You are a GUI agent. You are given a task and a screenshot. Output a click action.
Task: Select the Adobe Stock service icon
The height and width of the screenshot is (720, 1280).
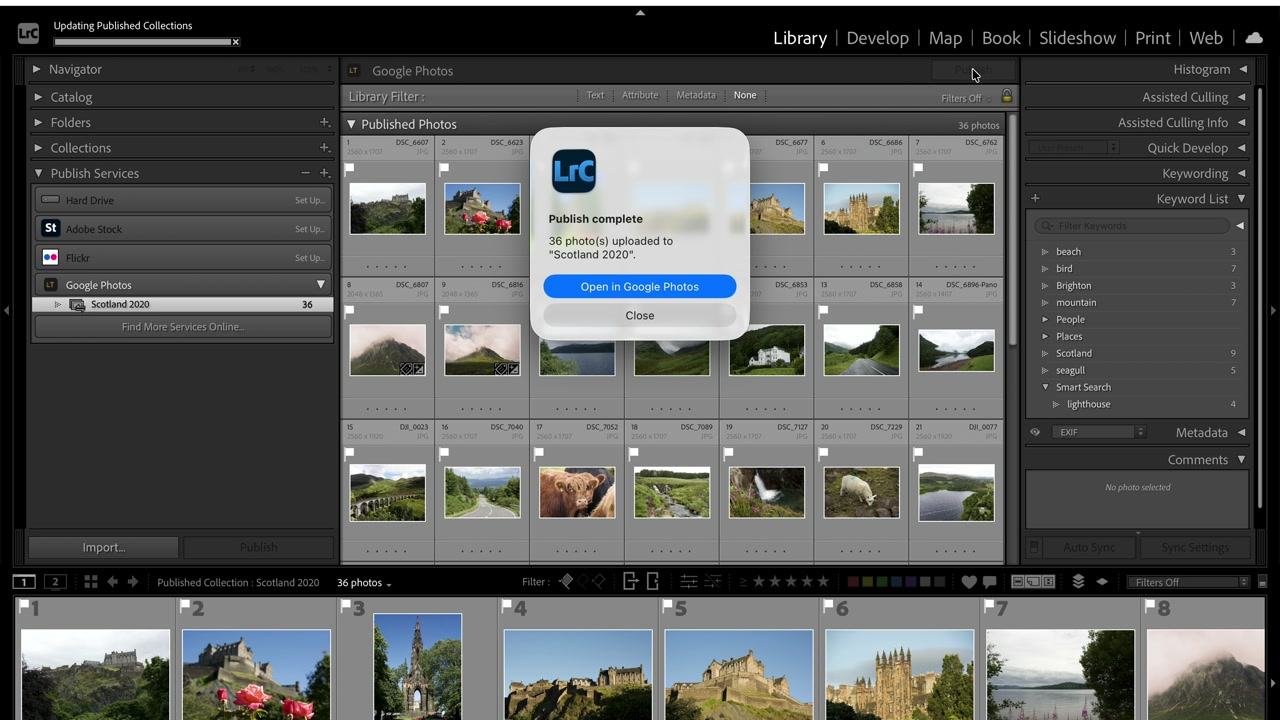point(50,229)
